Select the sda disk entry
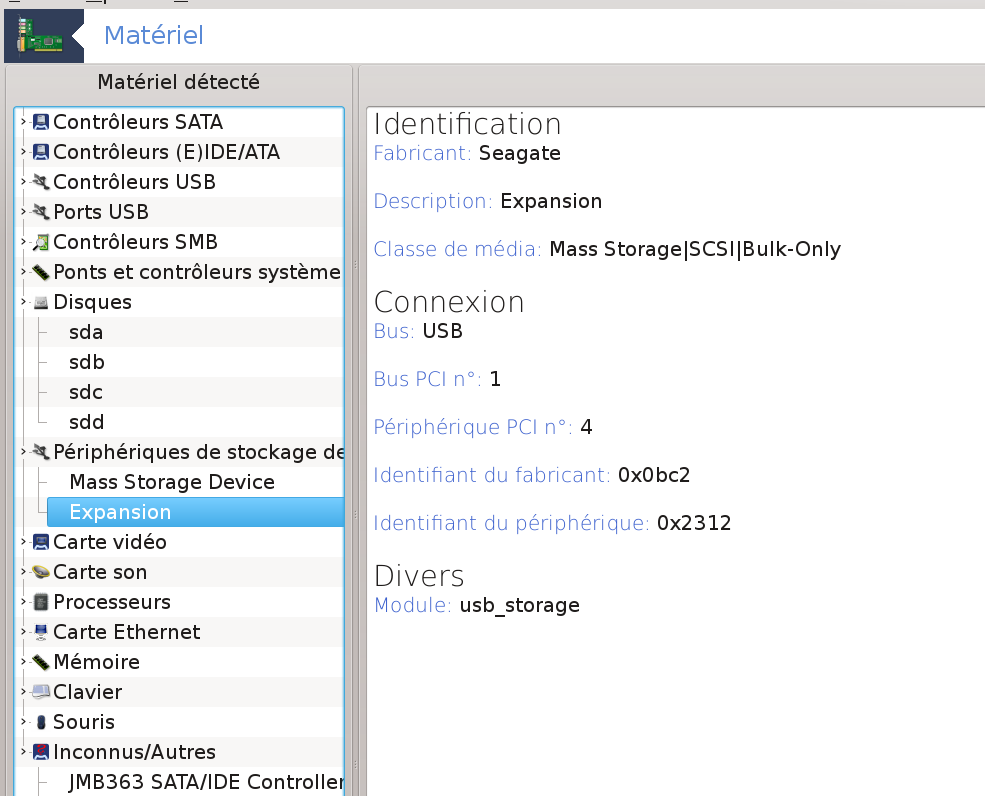Screen dimensions: 985x796 tap(86, 332)
